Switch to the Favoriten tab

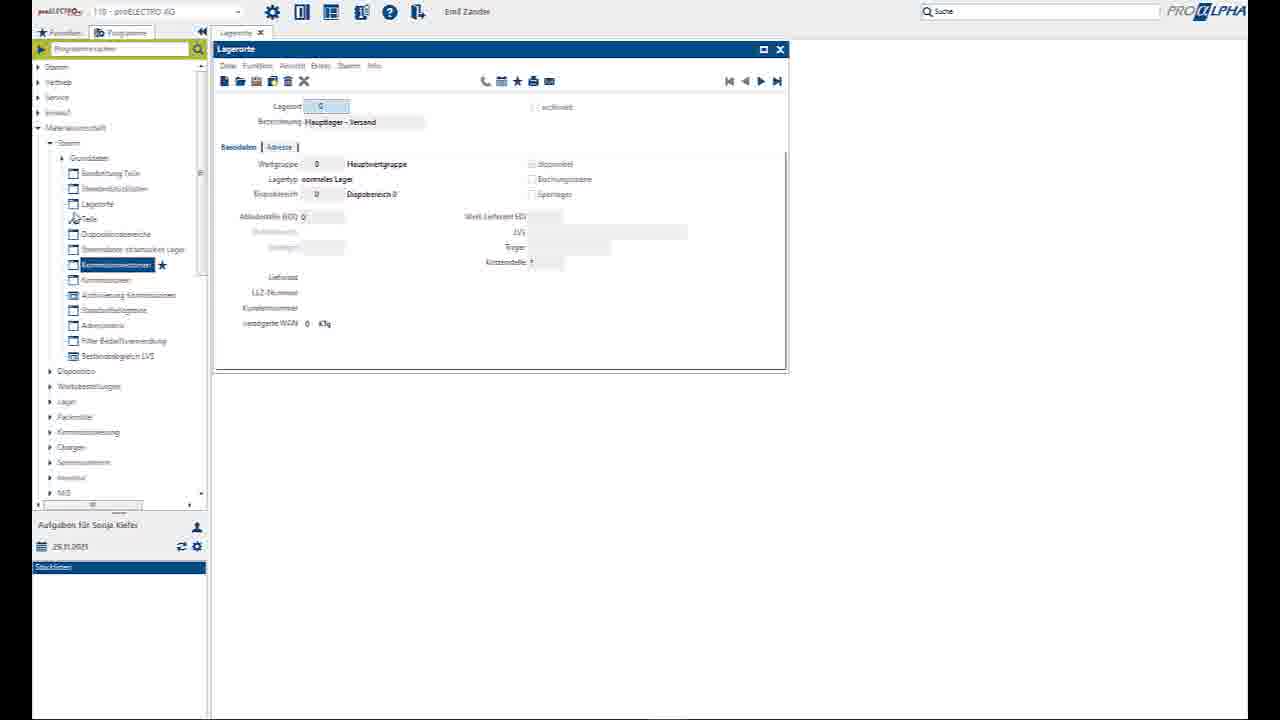tap(59, 33)
